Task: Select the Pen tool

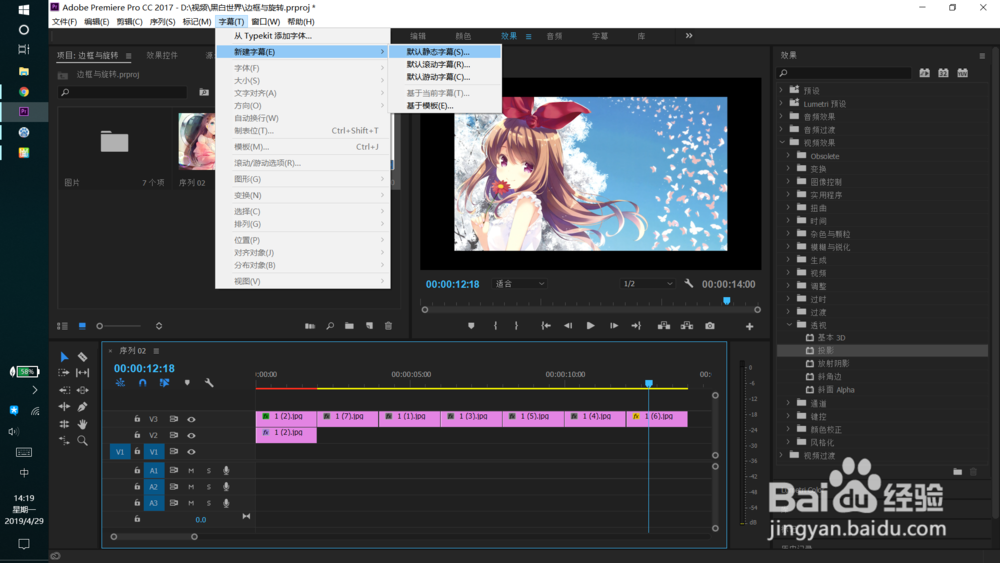Action: 82,407
